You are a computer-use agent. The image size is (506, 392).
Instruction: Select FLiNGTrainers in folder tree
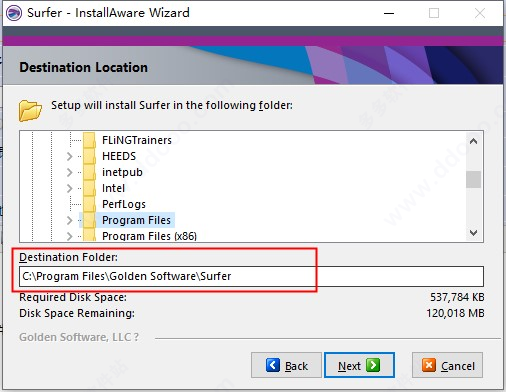coord(137,140)
